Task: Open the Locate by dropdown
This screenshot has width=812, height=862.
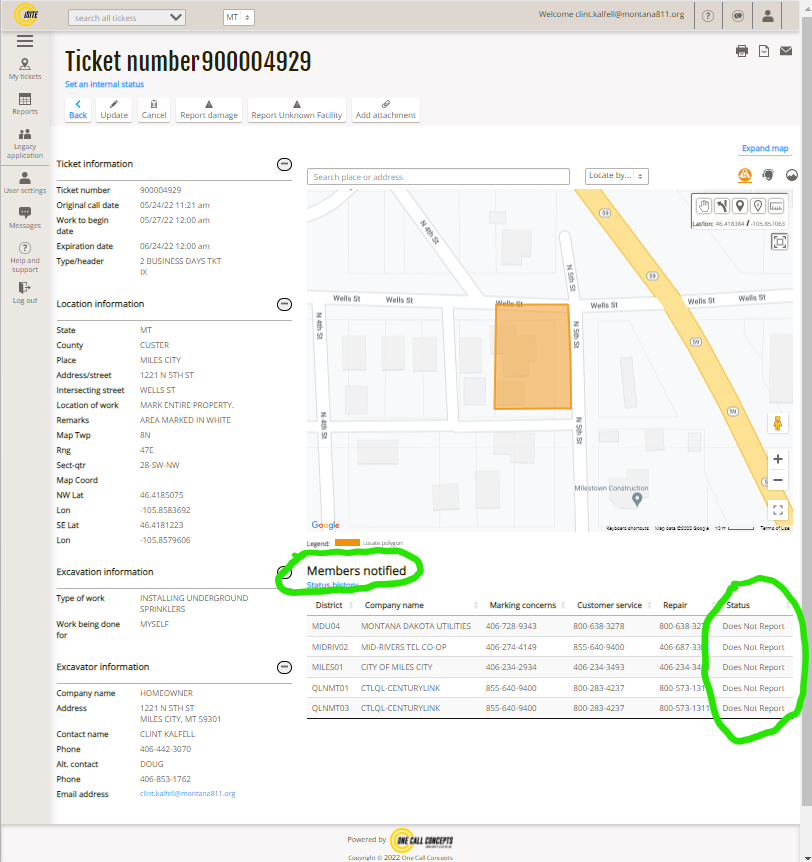Action: coord(616,176)
